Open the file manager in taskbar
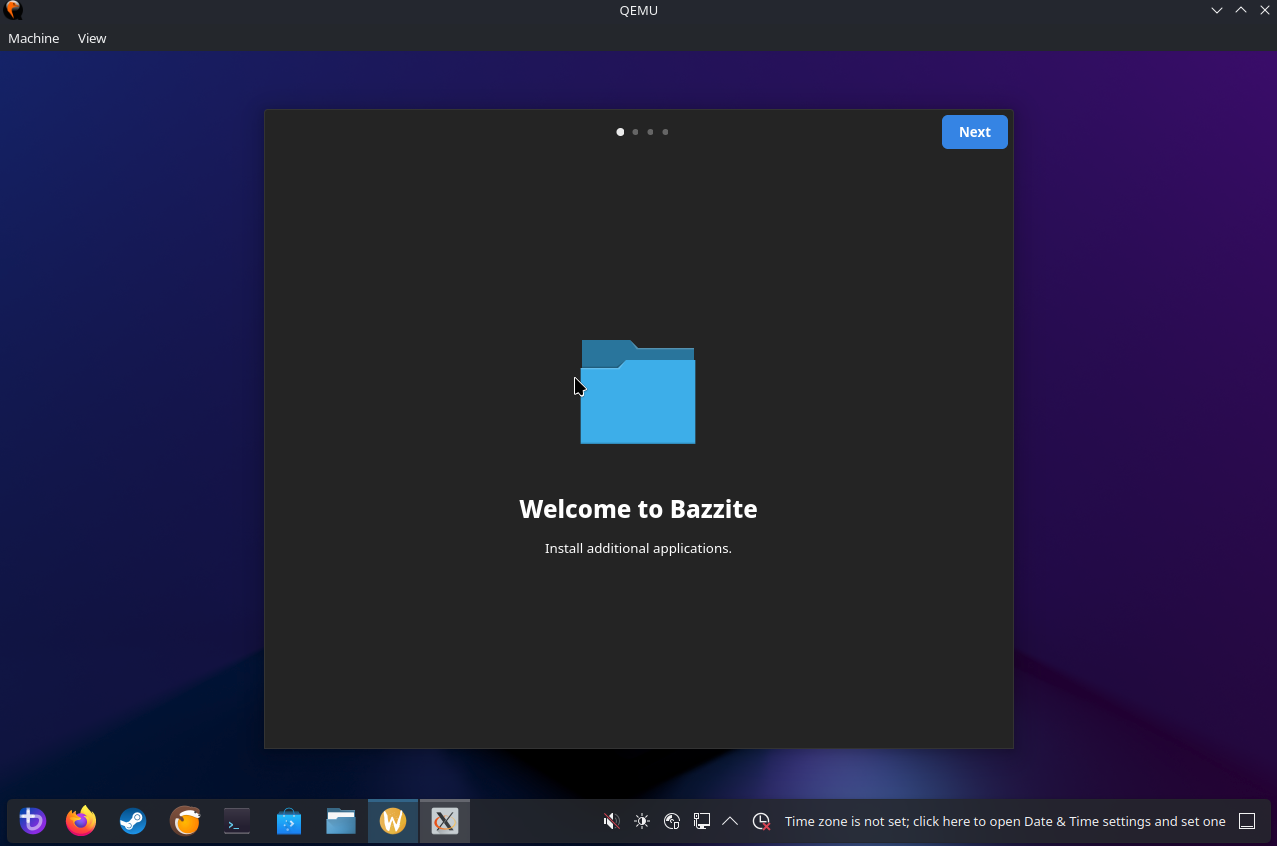Viewport: 1277px width, 846px height. (x=341, y=821)
